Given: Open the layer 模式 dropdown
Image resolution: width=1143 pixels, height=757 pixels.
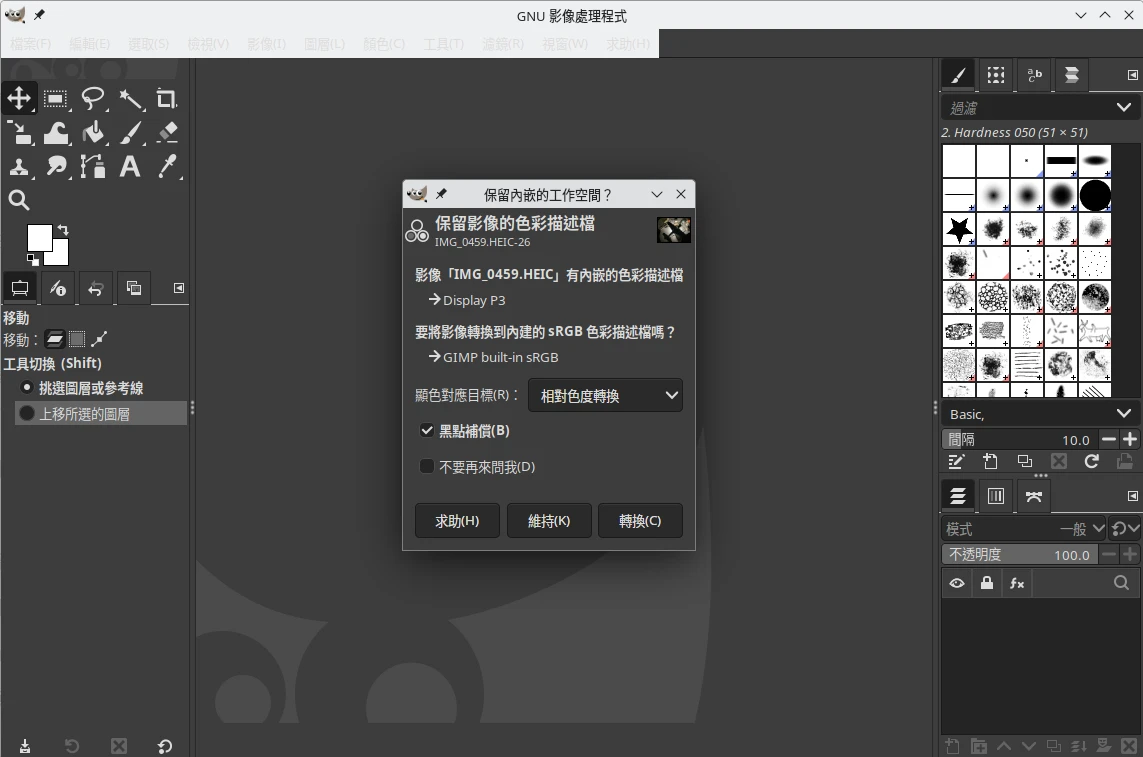Looking at the screenshot, I should [1025, 529].
